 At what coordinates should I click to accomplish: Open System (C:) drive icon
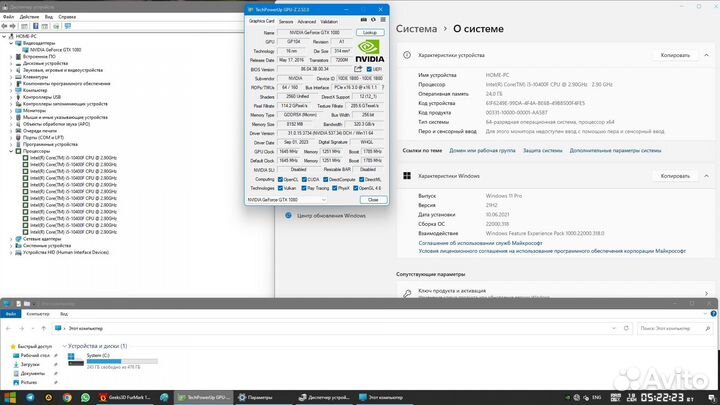pyautogui.click(x=75, y=360)
